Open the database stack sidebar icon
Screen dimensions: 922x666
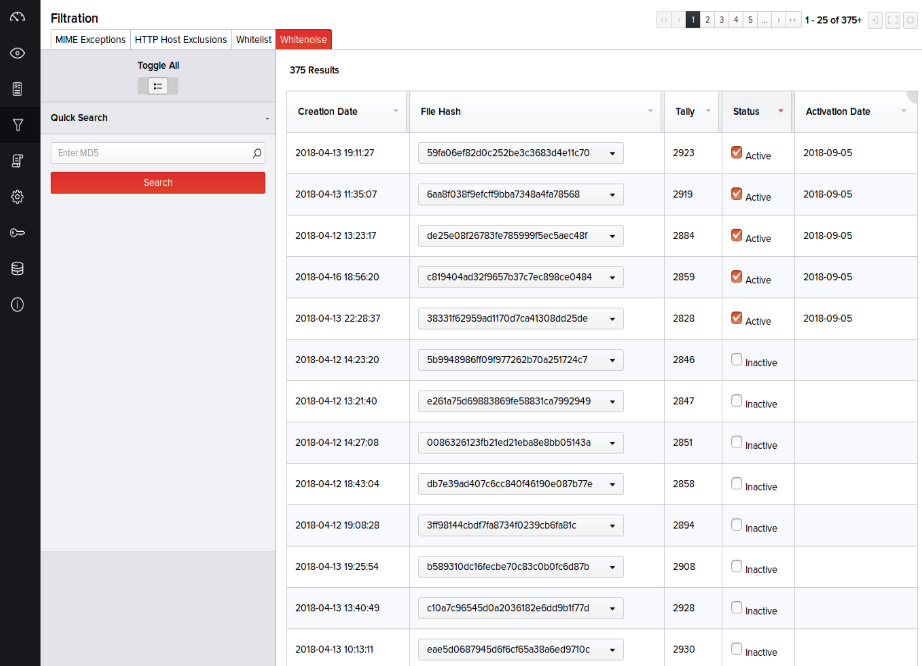click(17, 269)
